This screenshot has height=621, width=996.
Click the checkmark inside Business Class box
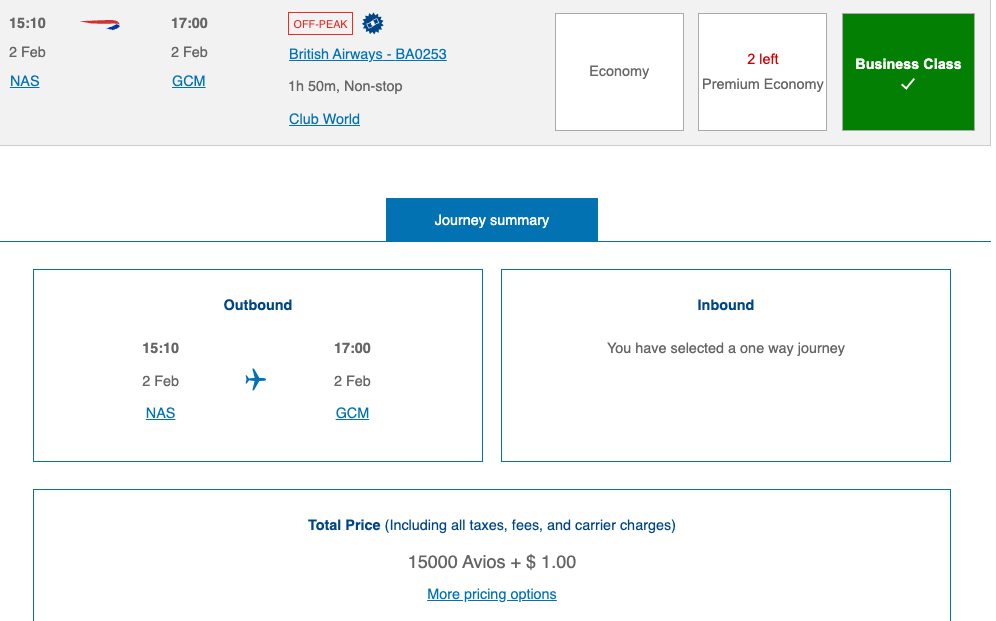click(x=907, y=85)
